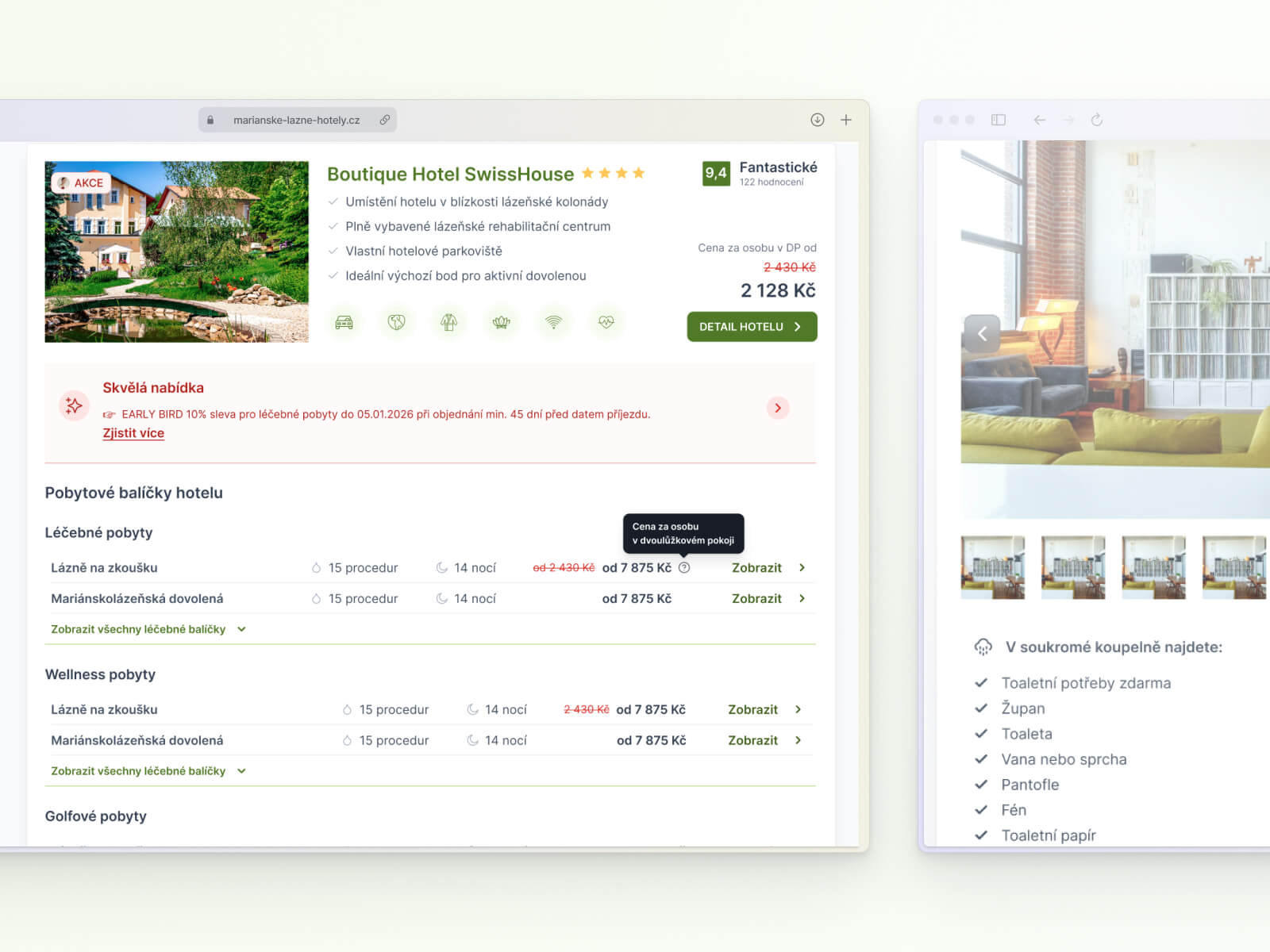Screen dimensions: 1270x952
Task: Click the price info question mark icon
Action: point(684,567)
